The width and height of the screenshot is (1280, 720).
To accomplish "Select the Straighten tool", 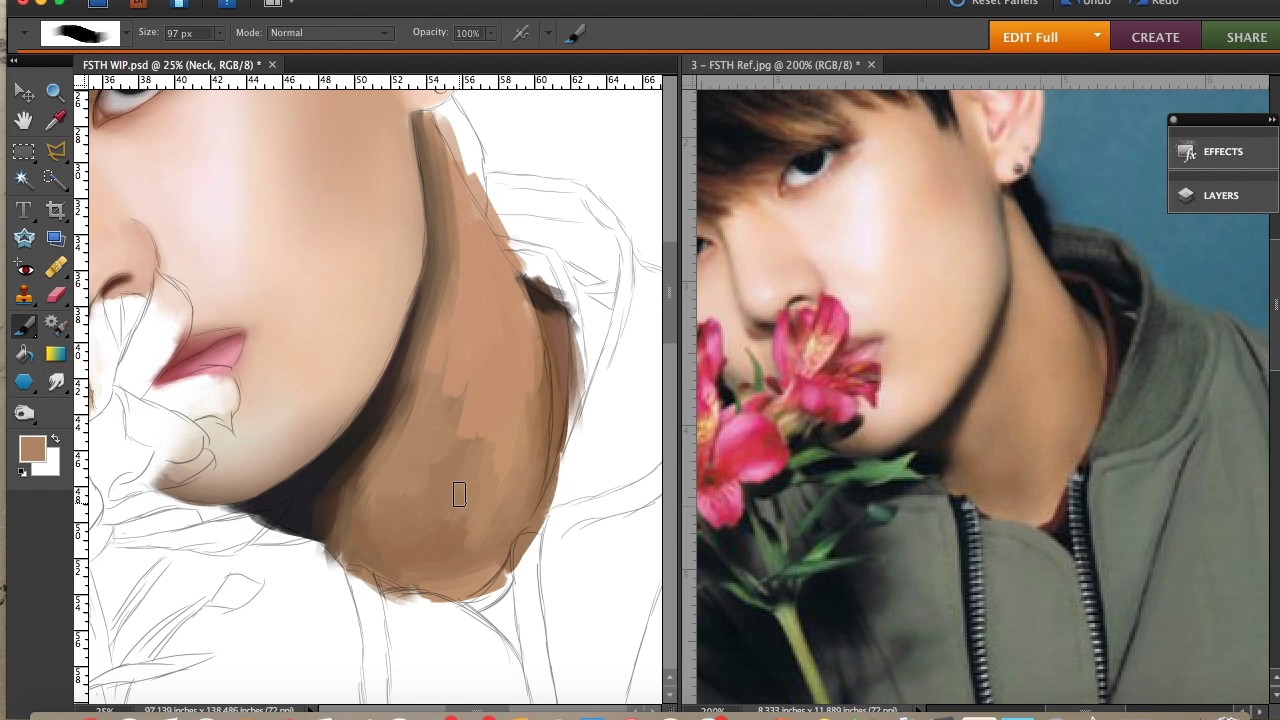I will point(55,238).
